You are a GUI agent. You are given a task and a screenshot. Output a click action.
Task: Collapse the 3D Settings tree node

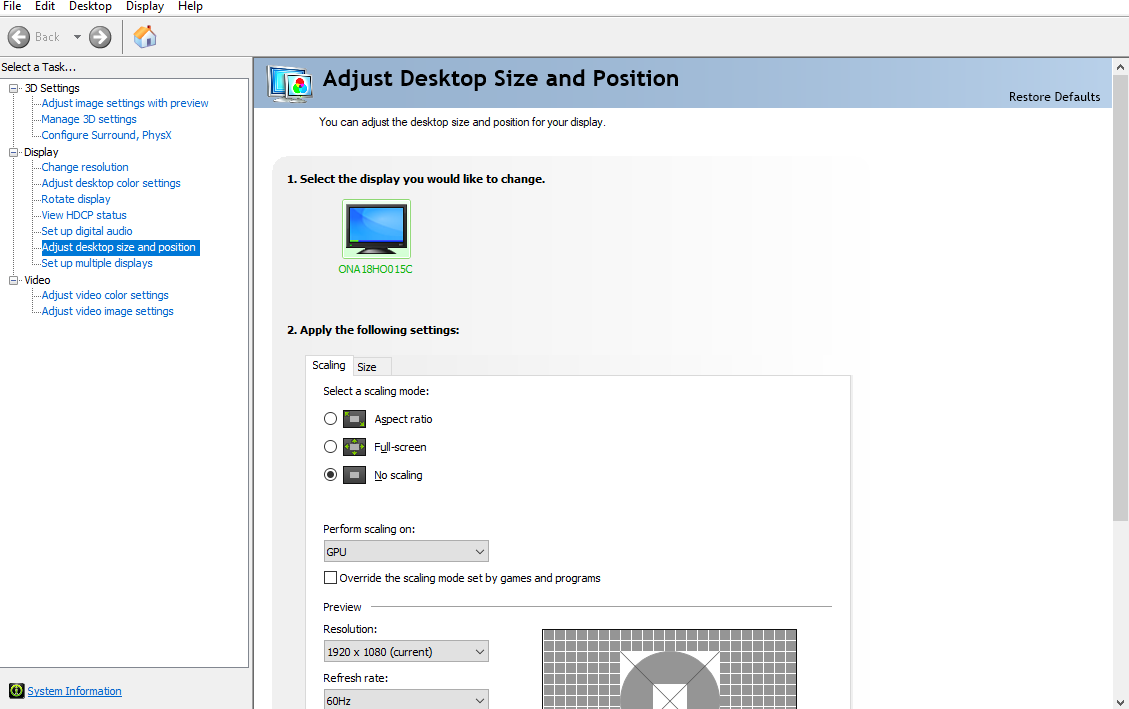pos(14,88)
